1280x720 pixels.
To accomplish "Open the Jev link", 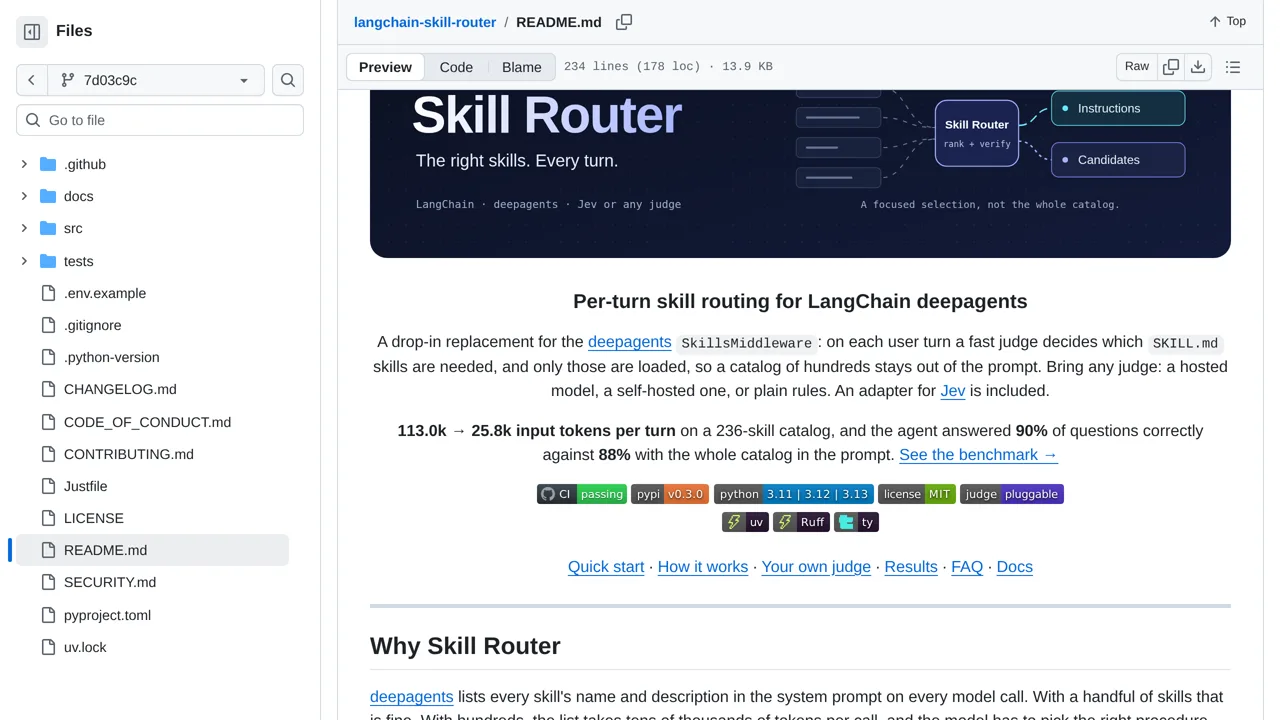I will pyautogui.click(x=953, y=391).
